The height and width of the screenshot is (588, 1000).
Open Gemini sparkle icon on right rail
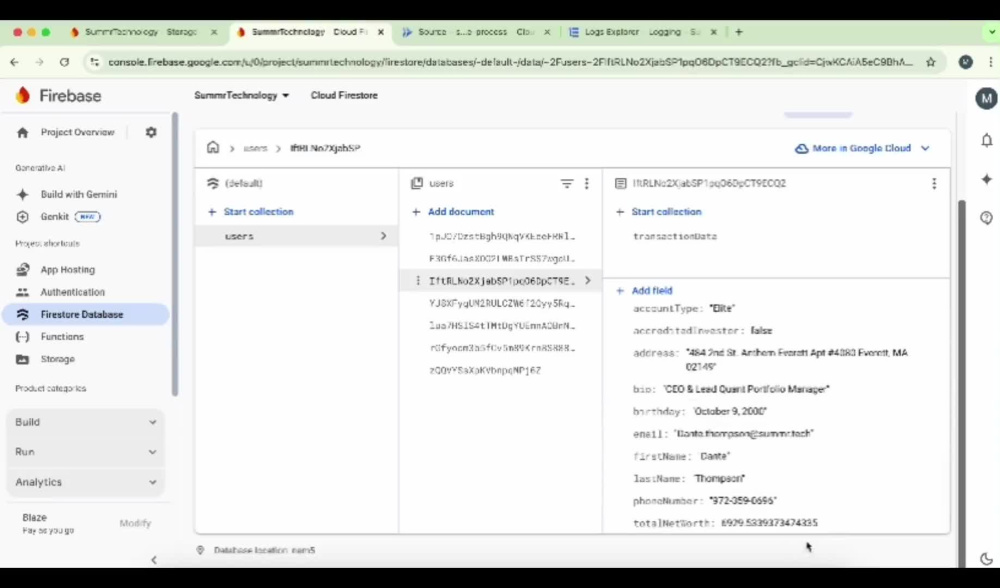(987, 179)
